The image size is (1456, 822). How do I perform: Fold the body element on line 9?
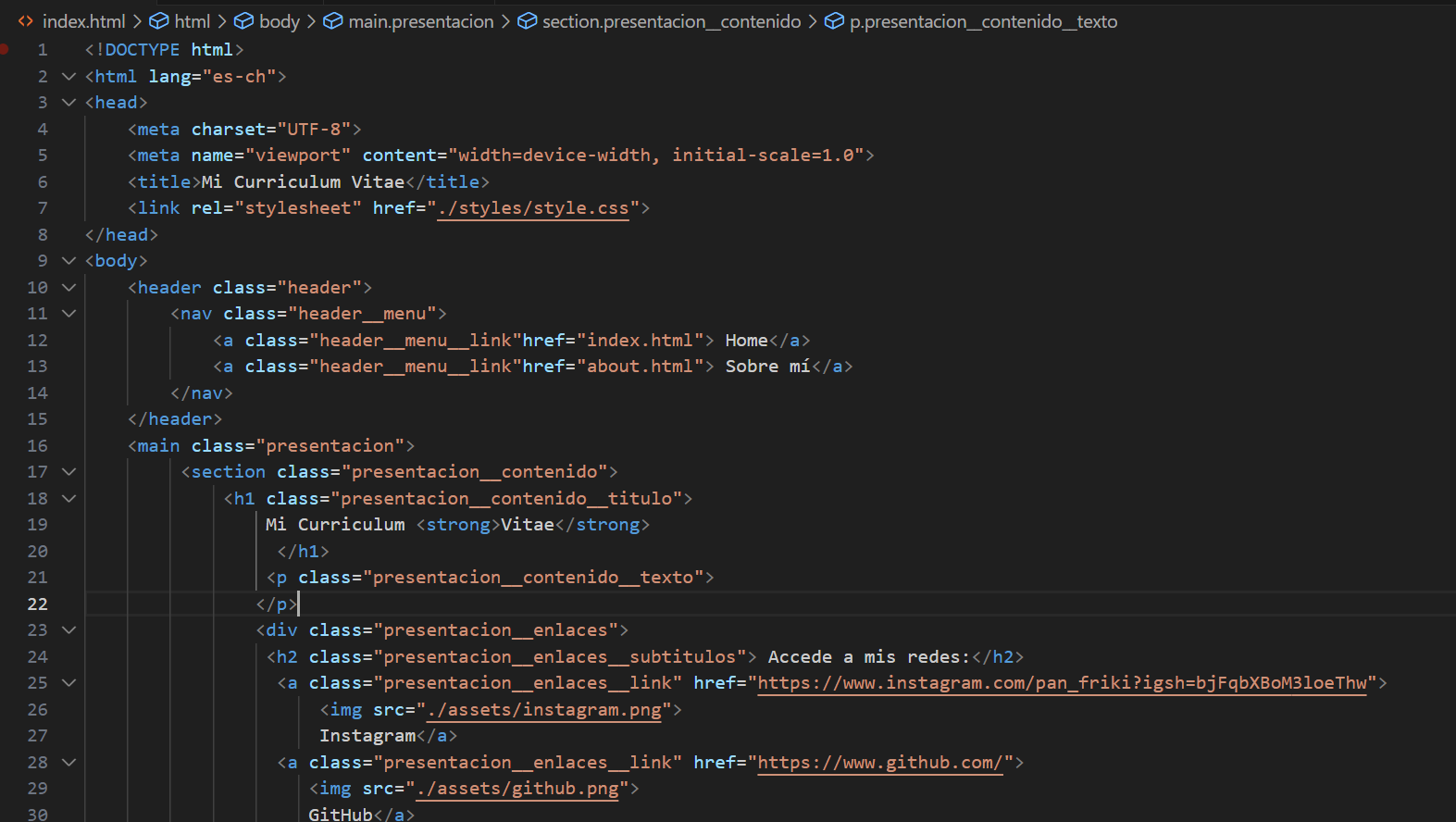point(68,260)
